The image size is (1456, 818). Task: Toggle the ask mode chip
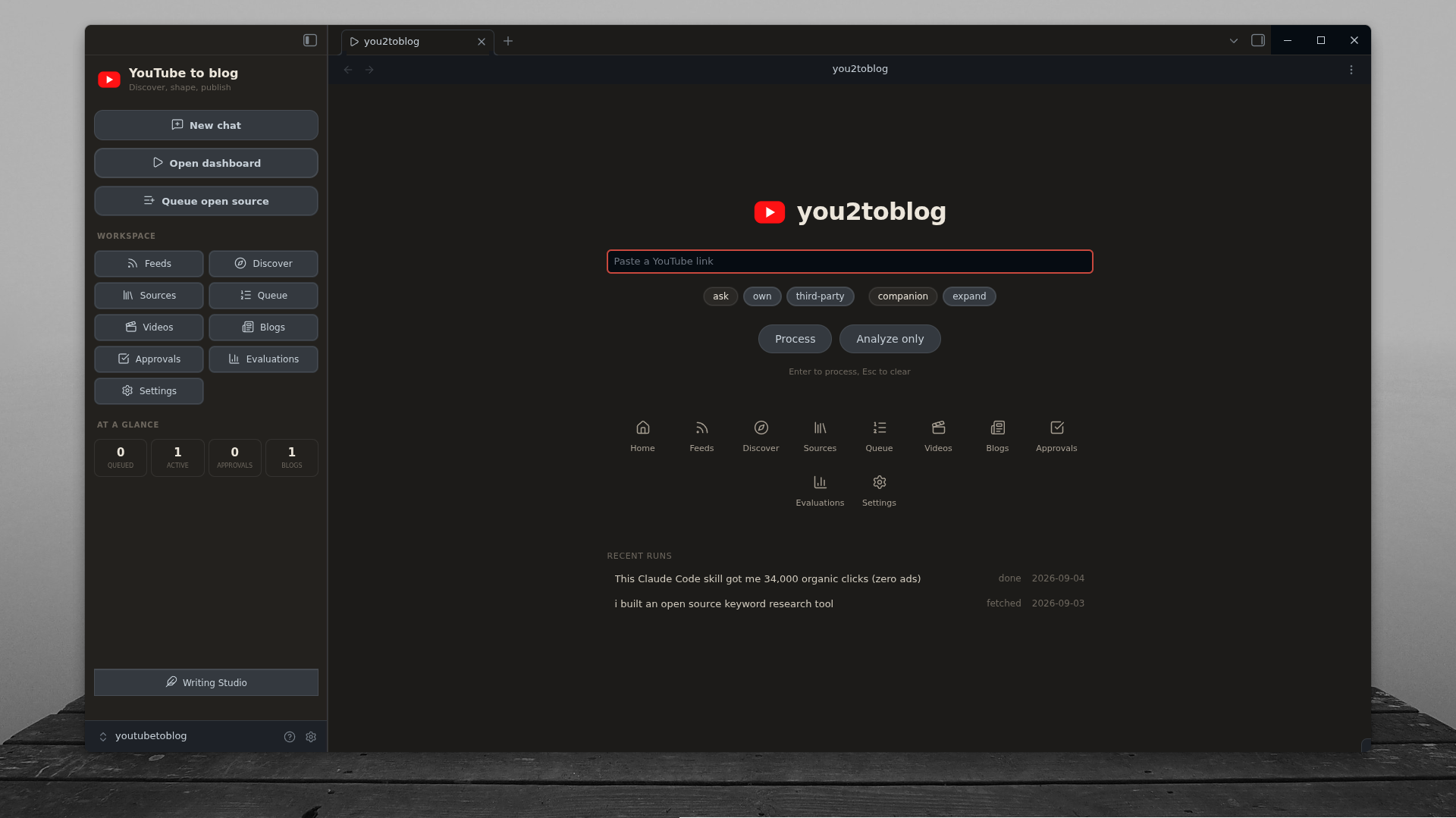point(720,296)
